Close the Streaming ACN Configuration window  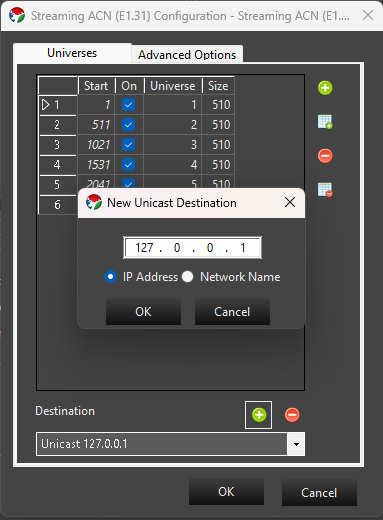point(368,15)
